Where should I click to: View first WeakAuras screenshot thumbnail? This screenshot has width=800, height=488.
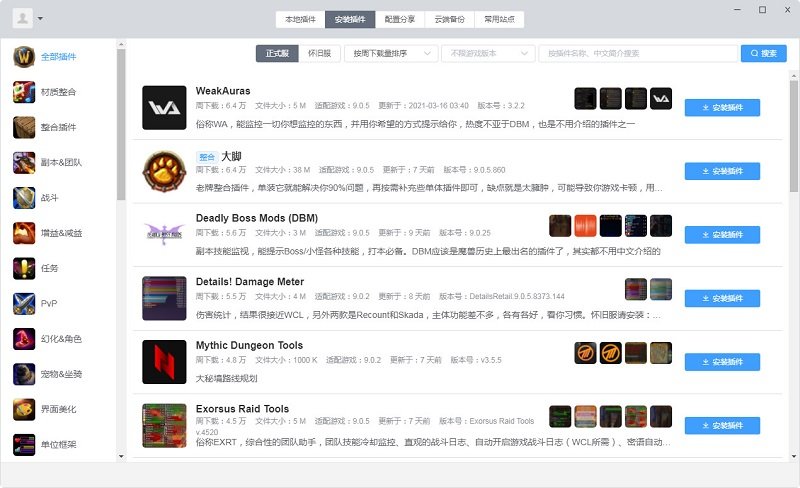(585, 99)
